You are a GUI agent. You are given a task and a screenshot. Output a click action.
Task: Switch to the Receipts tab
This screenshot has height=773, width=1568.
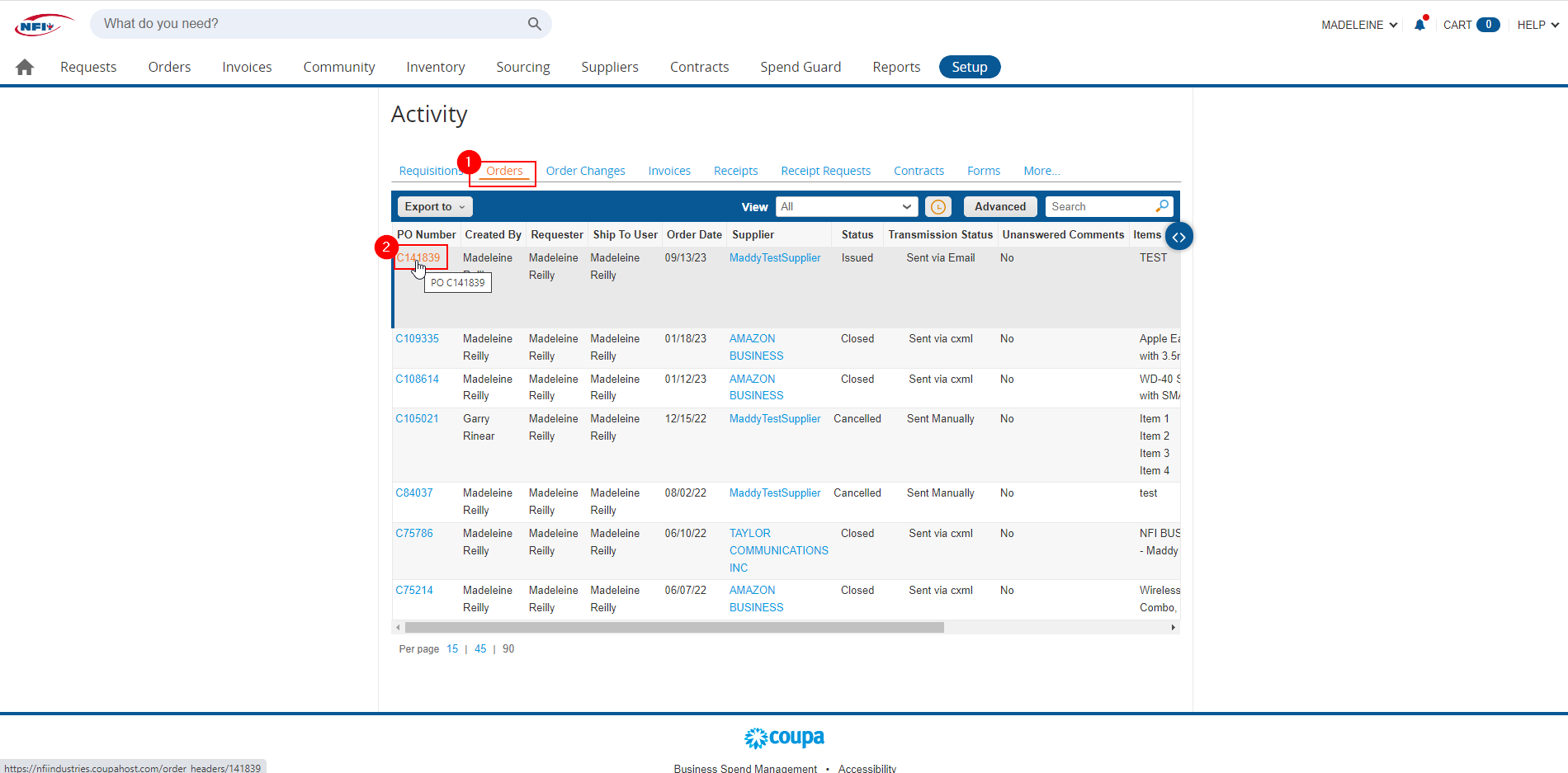735,171
